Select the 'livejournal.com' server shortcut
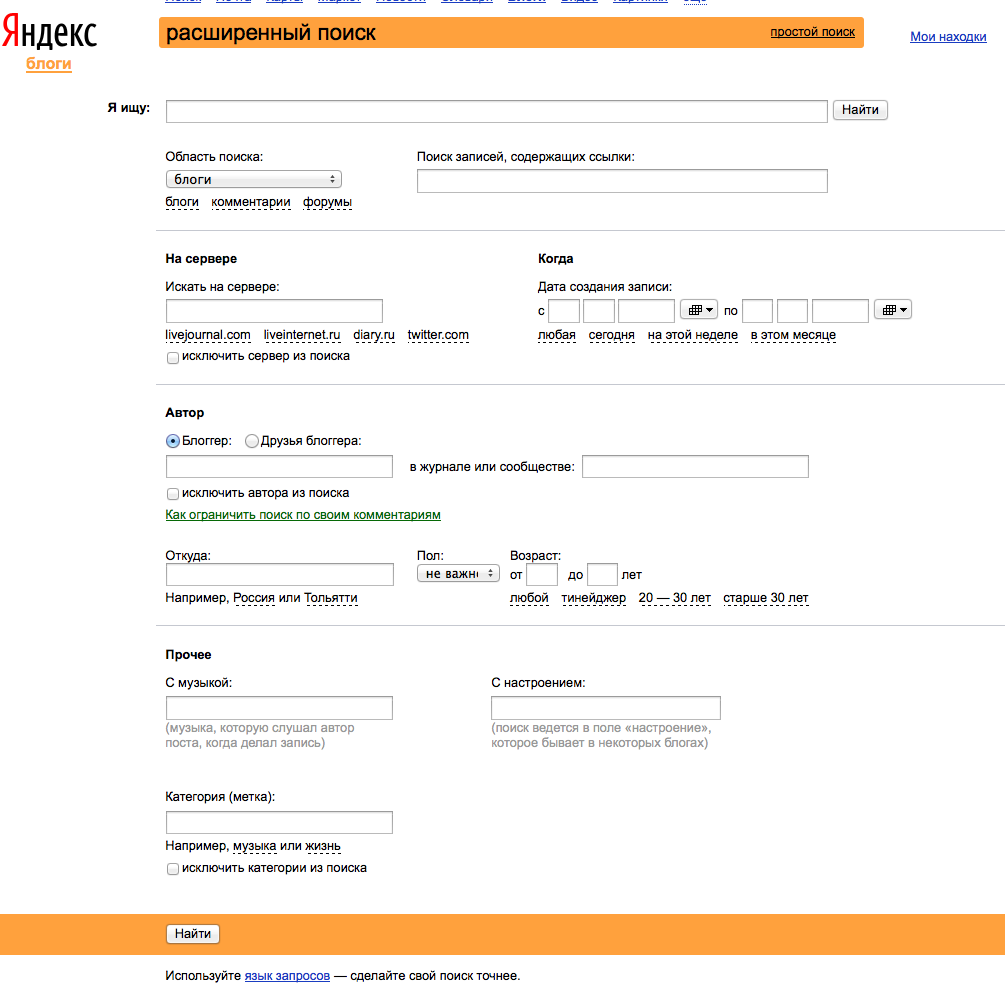The image size is (1005, 989). 208,335
